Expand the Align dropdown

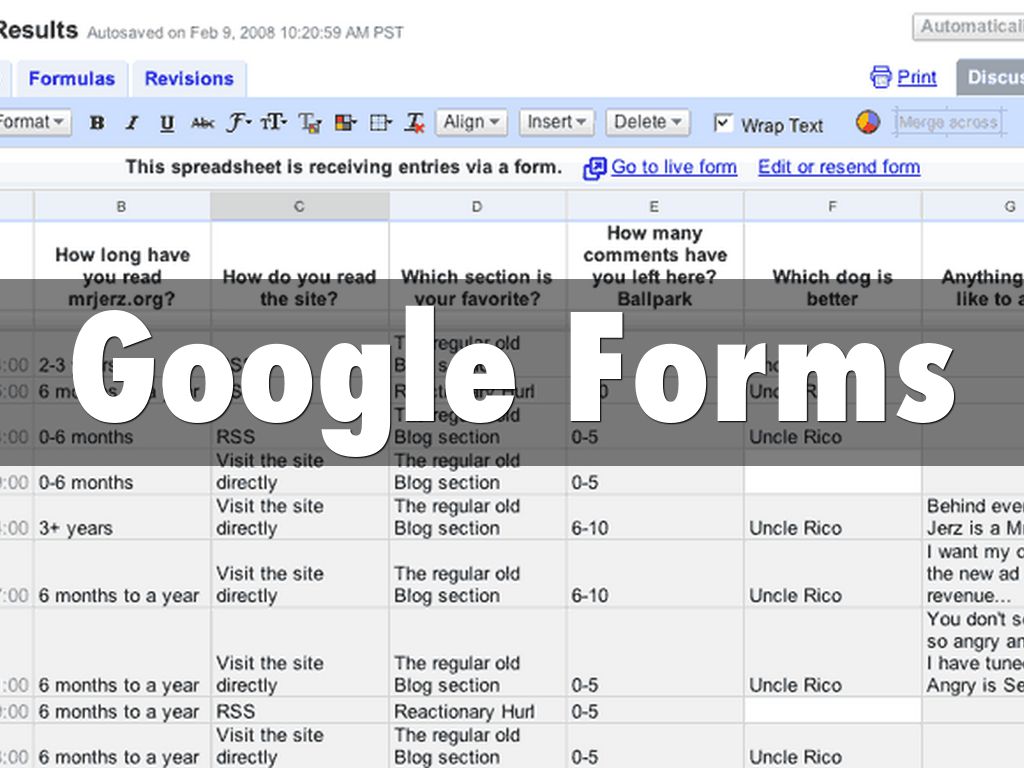[x=471, y=122]
